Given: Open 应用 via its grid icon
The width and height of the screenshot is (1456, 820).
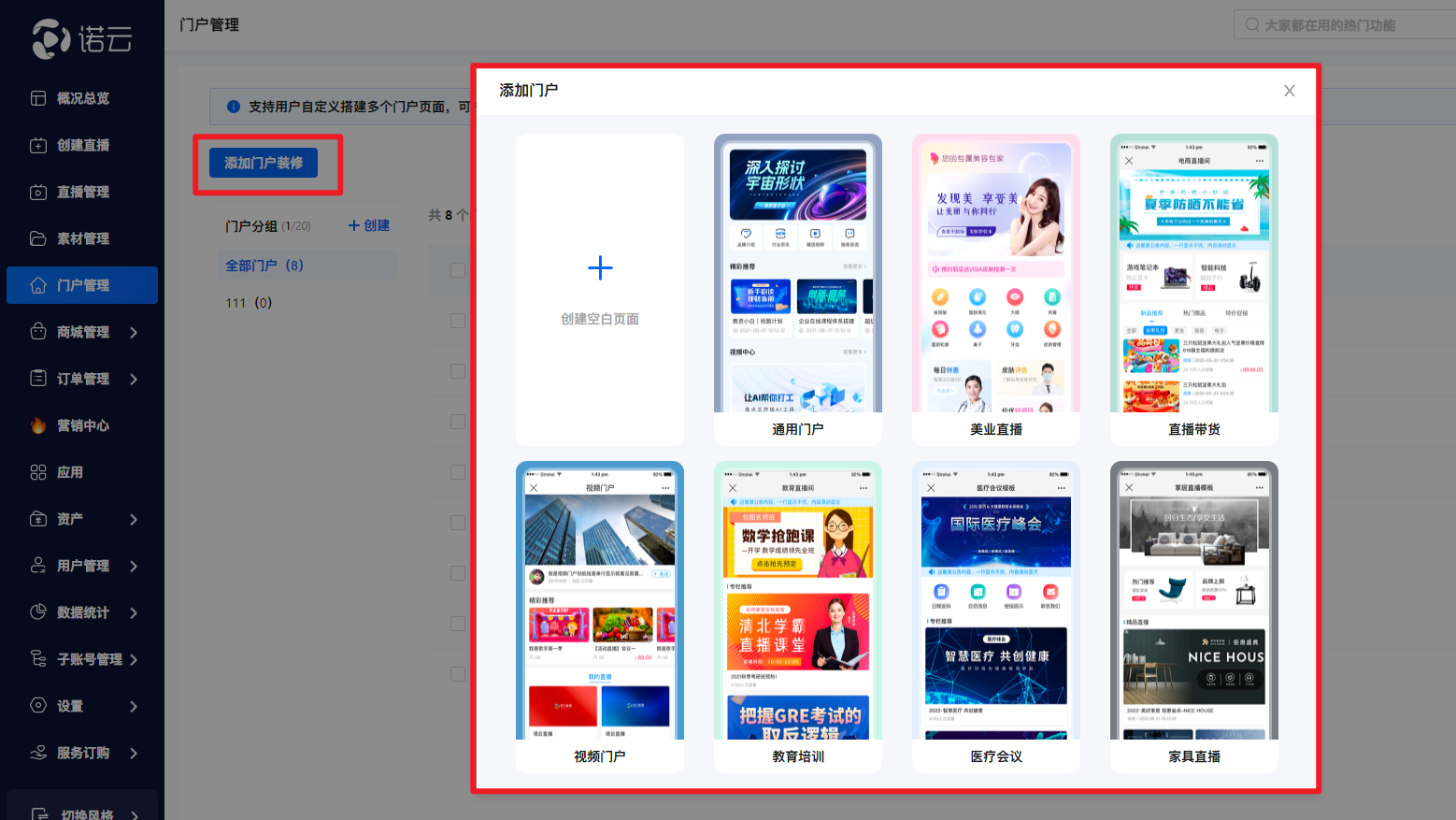Looking at the screenshot, I should click(x=38, y=472).
